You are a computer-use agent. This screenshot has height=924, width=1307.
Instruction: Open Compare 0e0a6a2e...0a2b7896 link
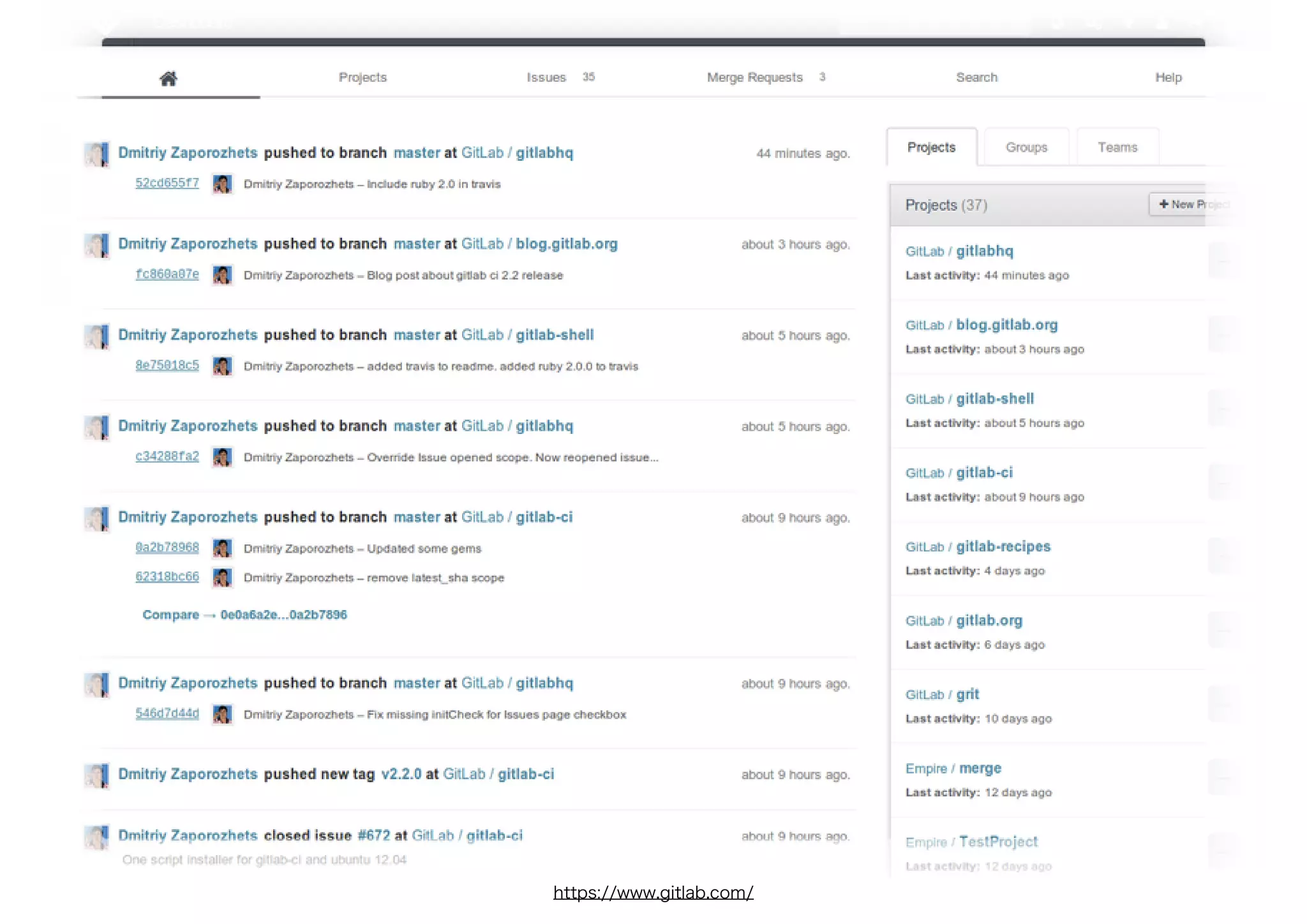tap(244, 615)
